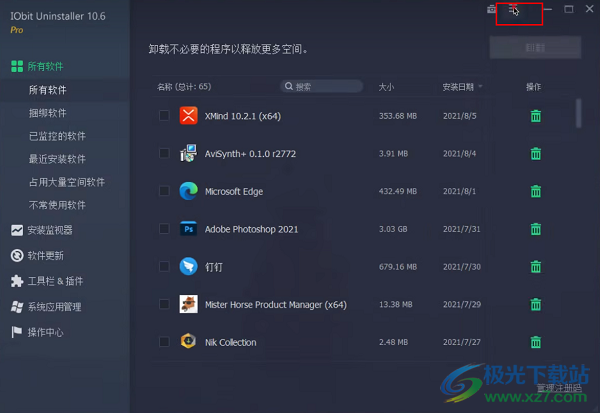
Task: Click the 432.49 MB size value
Action: pos(398,191)
